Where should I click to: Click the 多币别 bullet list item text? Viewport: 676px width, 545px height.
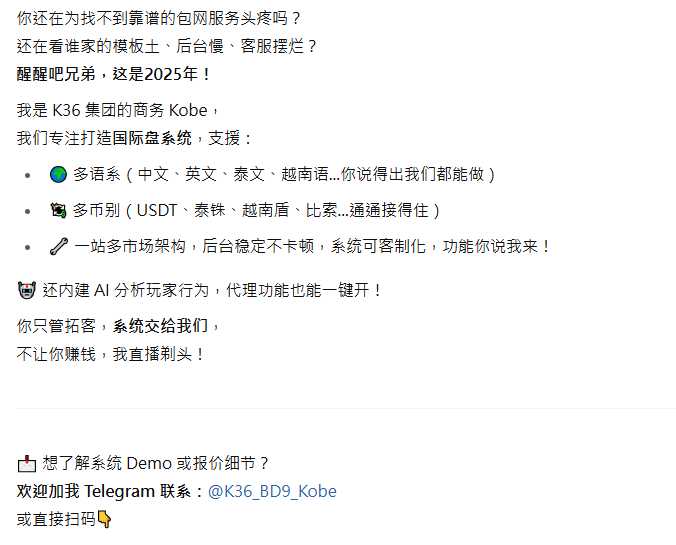pyautogui.click(x=256, y=210)
